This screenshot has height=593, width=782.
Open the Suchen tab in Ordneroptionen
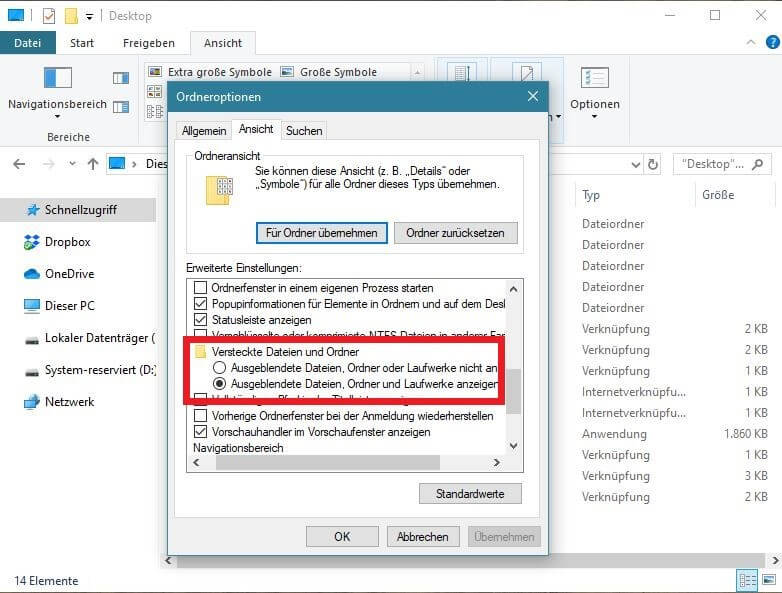[304, 131]
